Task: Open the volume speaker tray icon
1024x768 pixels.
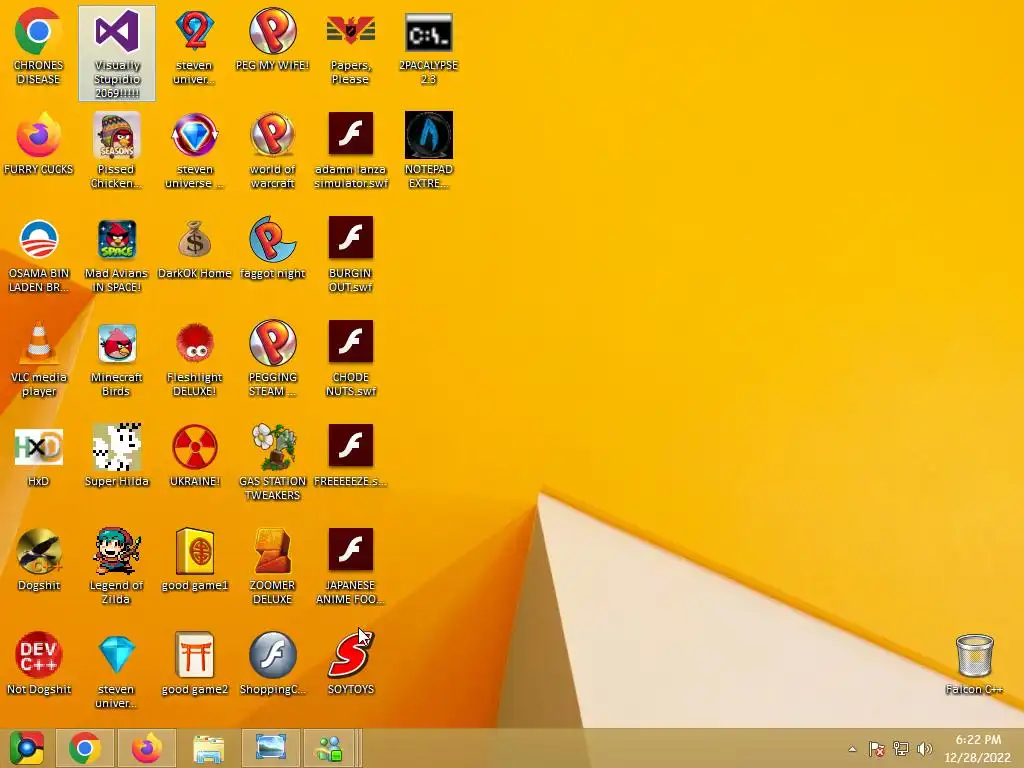Action: click(924, 749)
